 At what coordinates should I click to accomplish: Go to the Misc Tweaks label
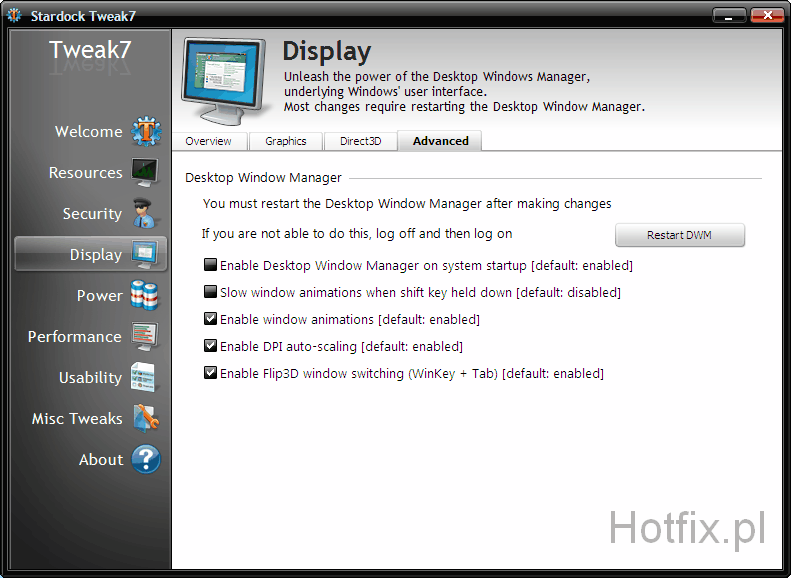pos(77,419)
